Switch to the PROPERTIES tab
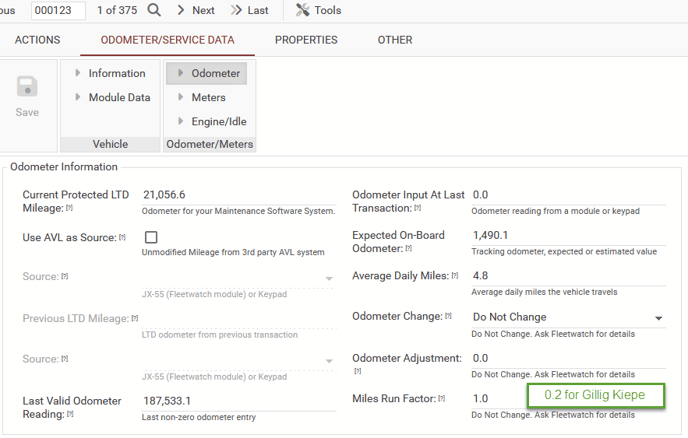688x438 pixels. 306,40
